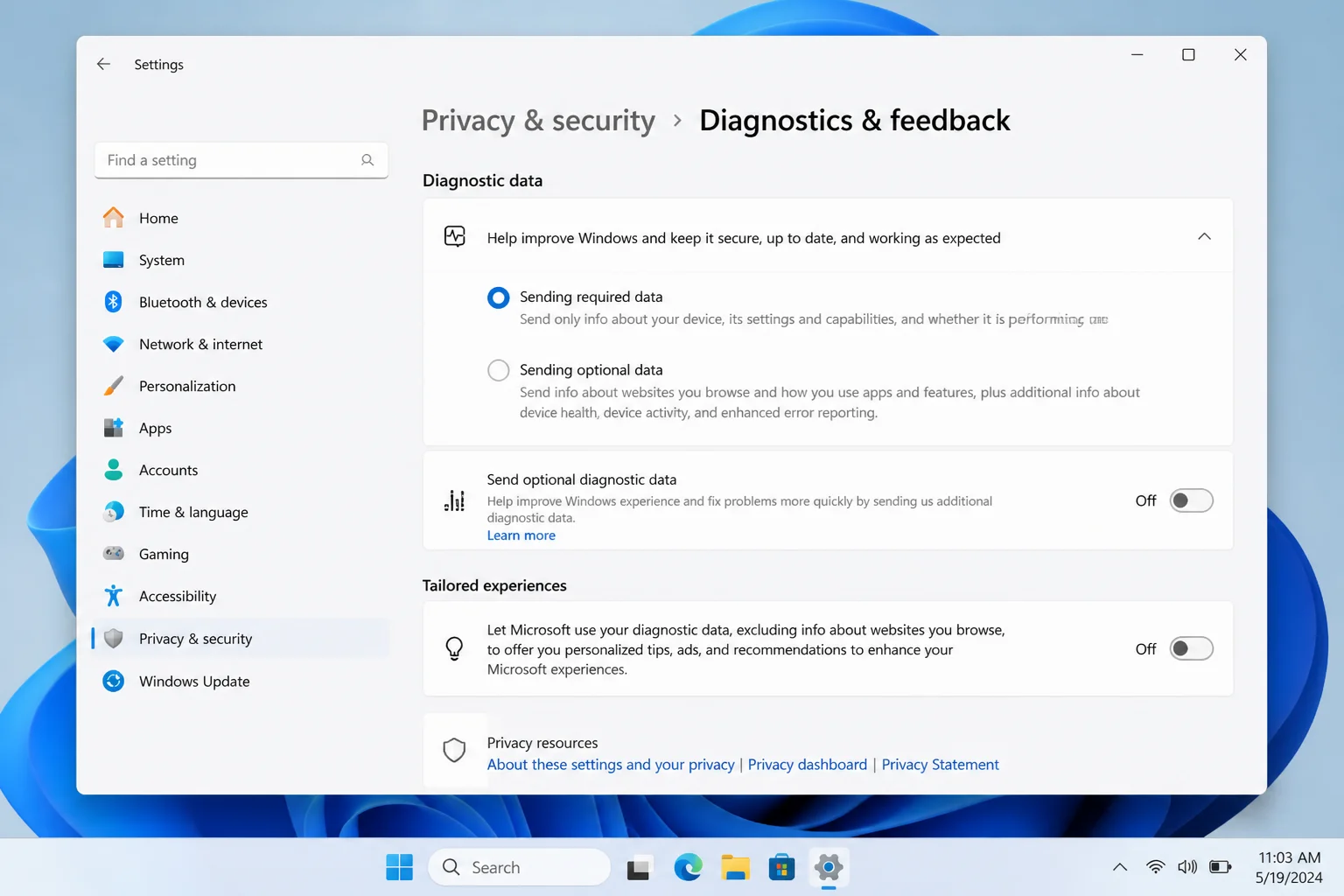
Task: Click the diagnostic heartbeat icon in card header
Action: pos(454,236)
